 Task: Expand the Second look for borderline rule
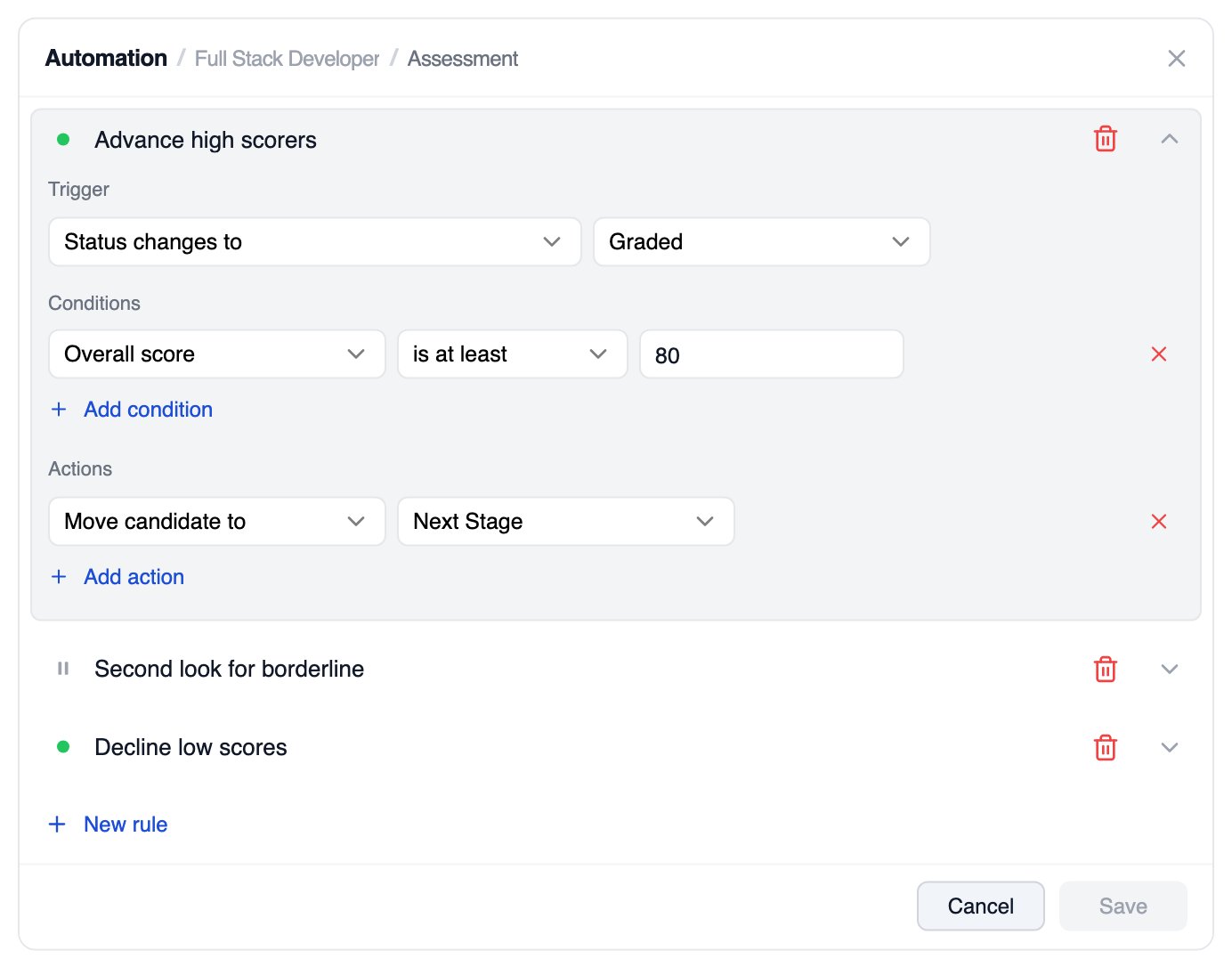pyautogui.click(x=1170, y=669)
